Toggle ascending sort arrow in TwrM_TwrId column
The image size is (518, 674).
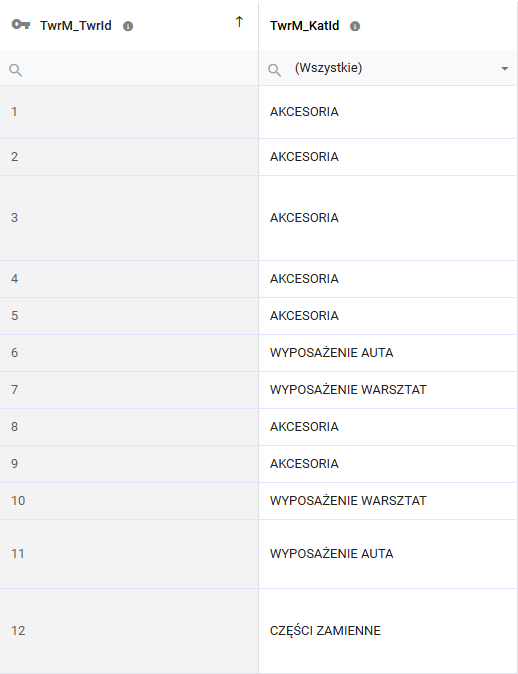(239, 21)
